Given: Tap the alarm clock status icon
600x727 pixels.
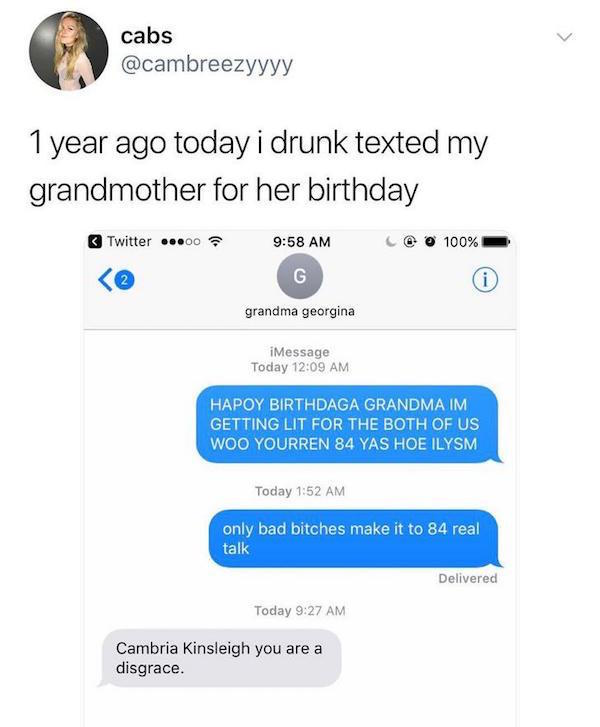Looking at the screenshot, I should [431, 242].
